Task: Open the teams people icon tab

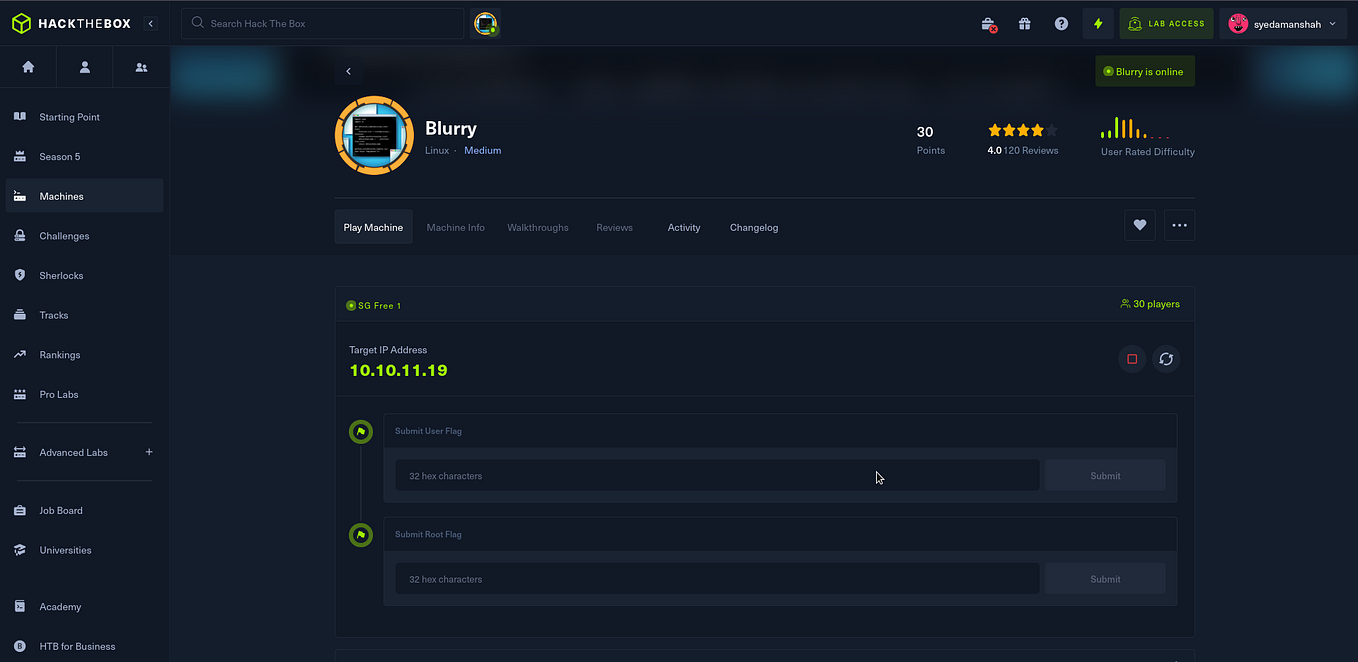Action: [141, 67]
